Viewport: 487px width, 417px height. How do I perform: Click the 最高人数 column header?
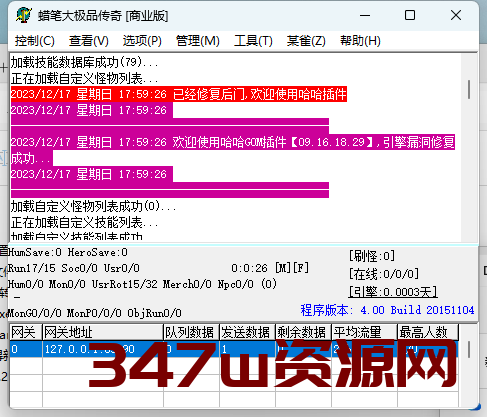click(x=428, y=332)
